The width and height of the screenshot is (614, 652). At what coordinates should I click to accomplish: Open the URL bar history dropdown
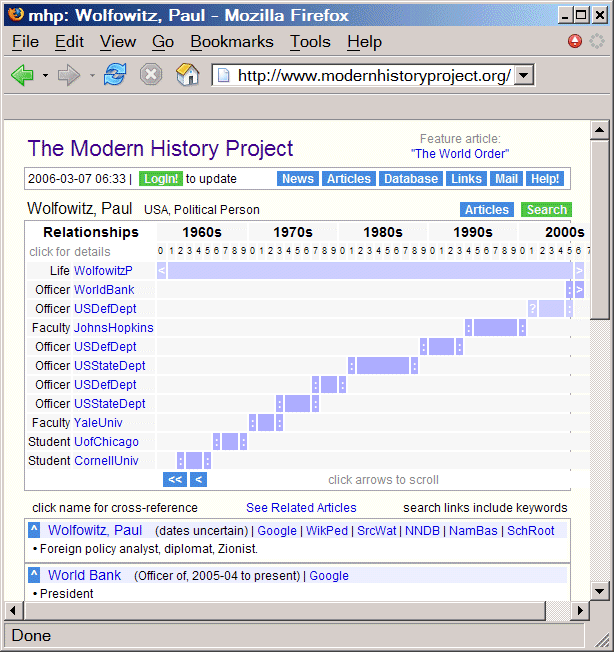525,76
